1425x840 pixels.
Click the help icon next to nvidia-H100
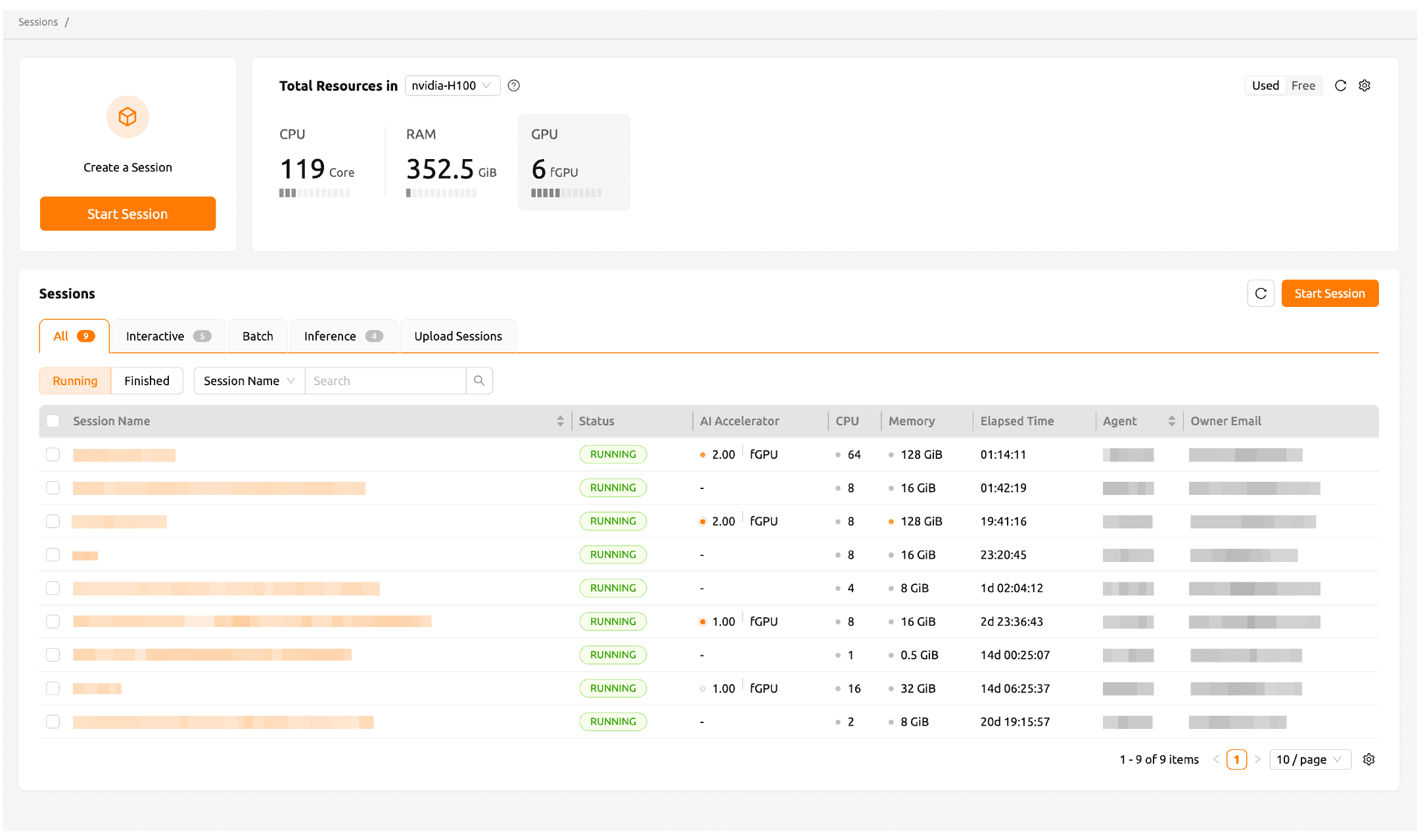pos(513,85)
